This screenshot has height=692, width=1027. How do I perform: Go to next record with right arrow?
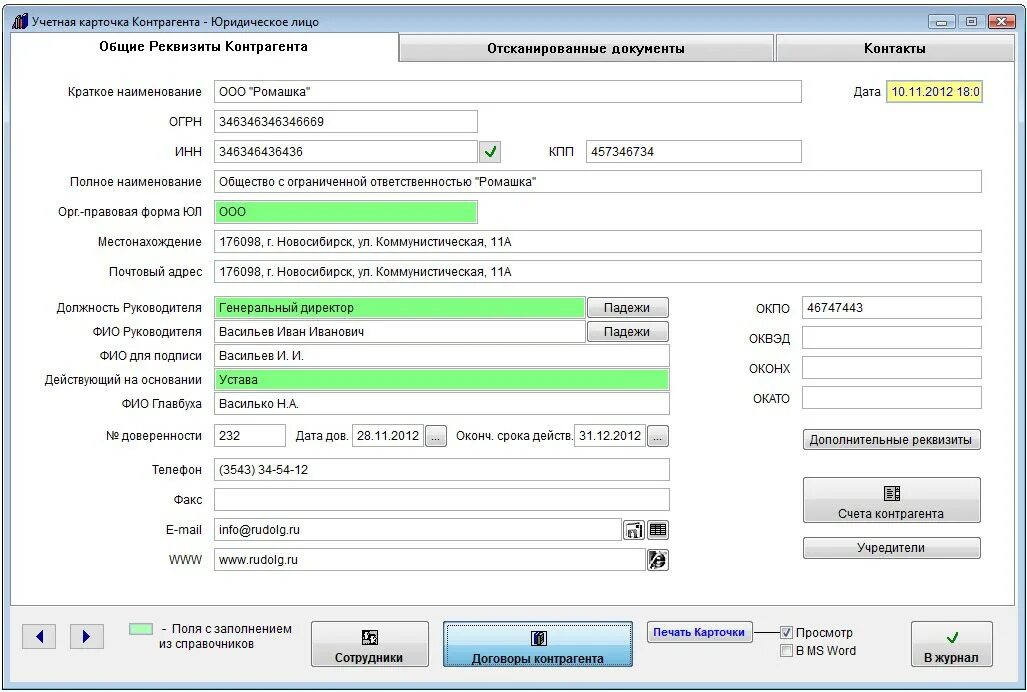(x=86, y=636)
